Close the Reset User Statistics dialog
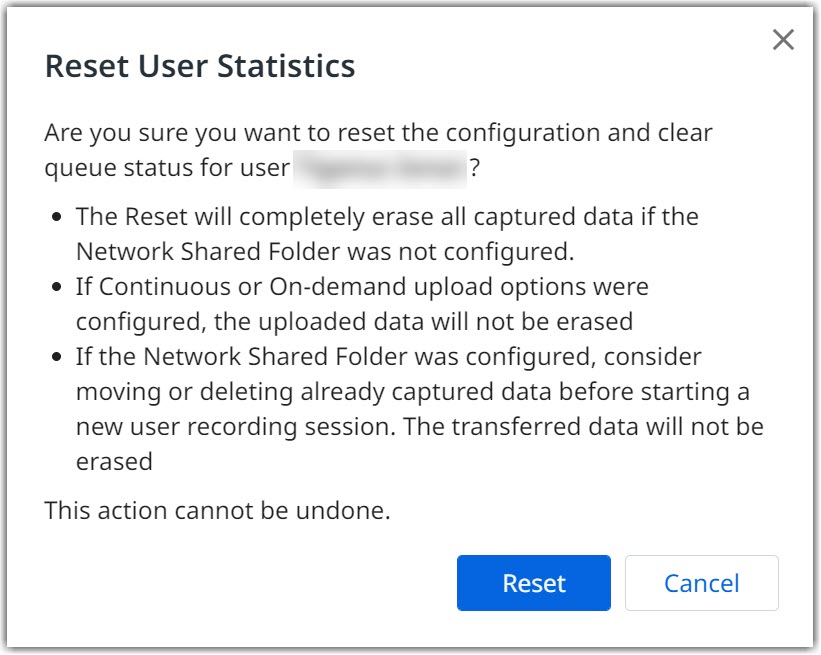 (x=783, y=40)
